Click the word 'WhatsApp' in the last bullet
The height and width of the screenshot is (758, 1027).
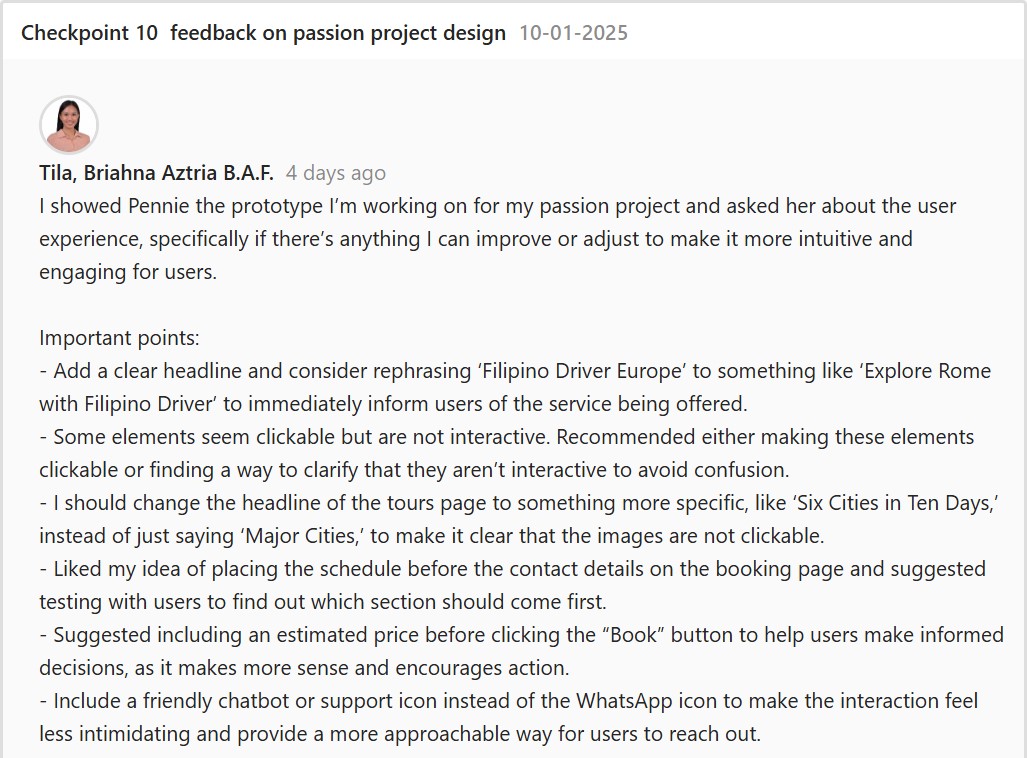(618, 701)
